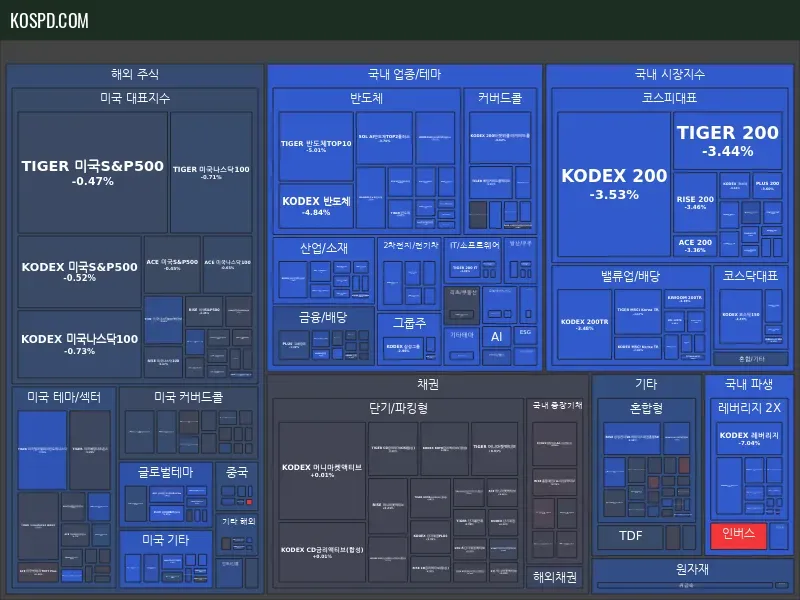Select the 미국 기타 group header
The image size is (800, 600).
(166, 539)
